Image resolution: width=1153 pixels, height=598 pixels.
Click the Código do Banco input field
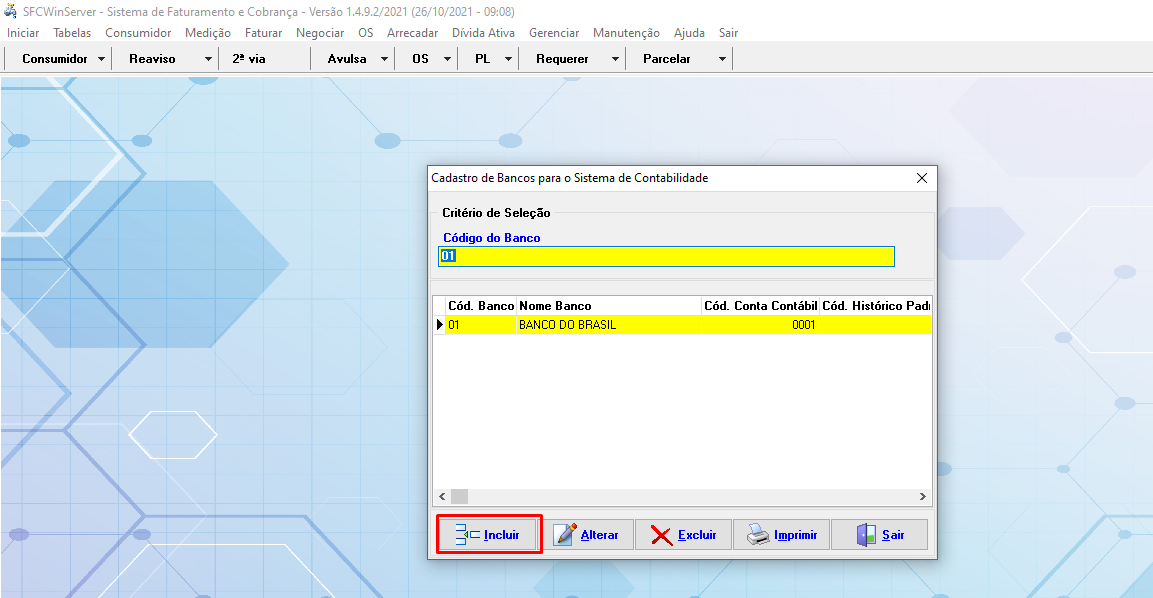coord(666,257)
